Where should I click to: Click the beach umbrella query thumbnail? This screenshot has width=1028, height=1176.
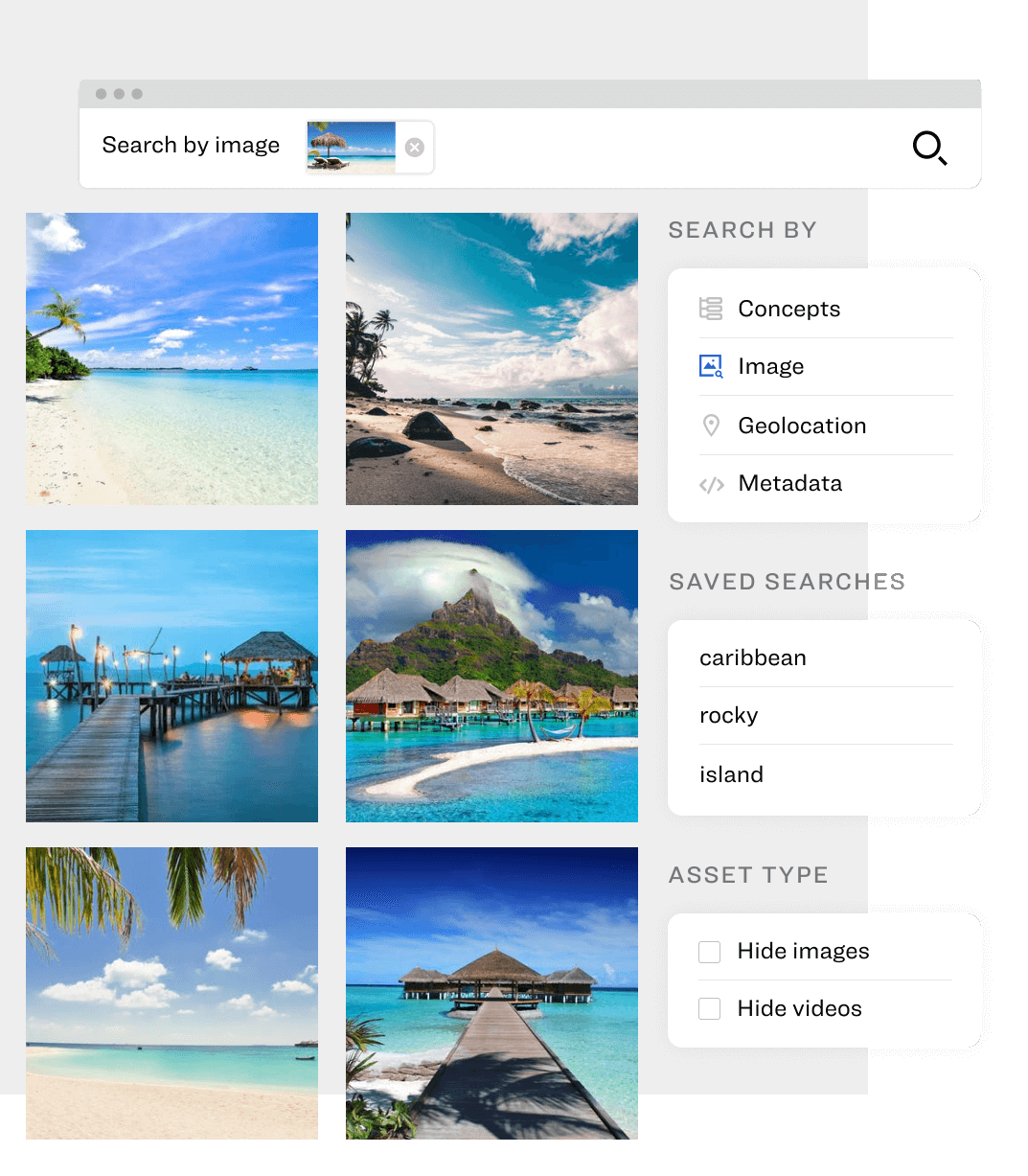click(352, 147)
